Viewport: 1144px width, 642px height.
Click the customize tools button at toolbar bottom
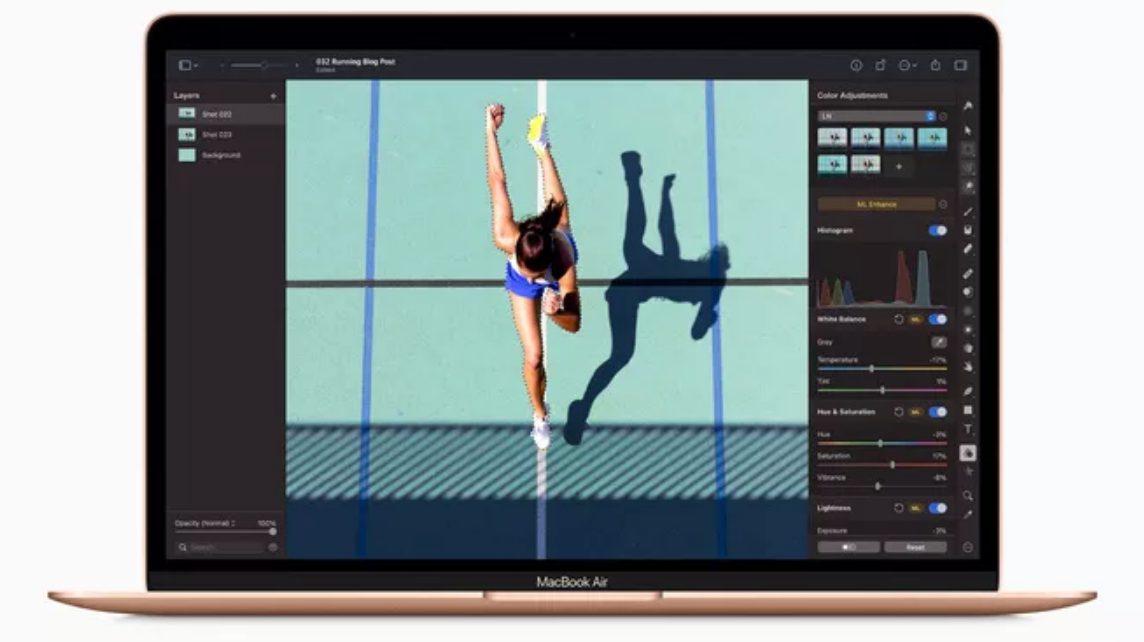968,547
